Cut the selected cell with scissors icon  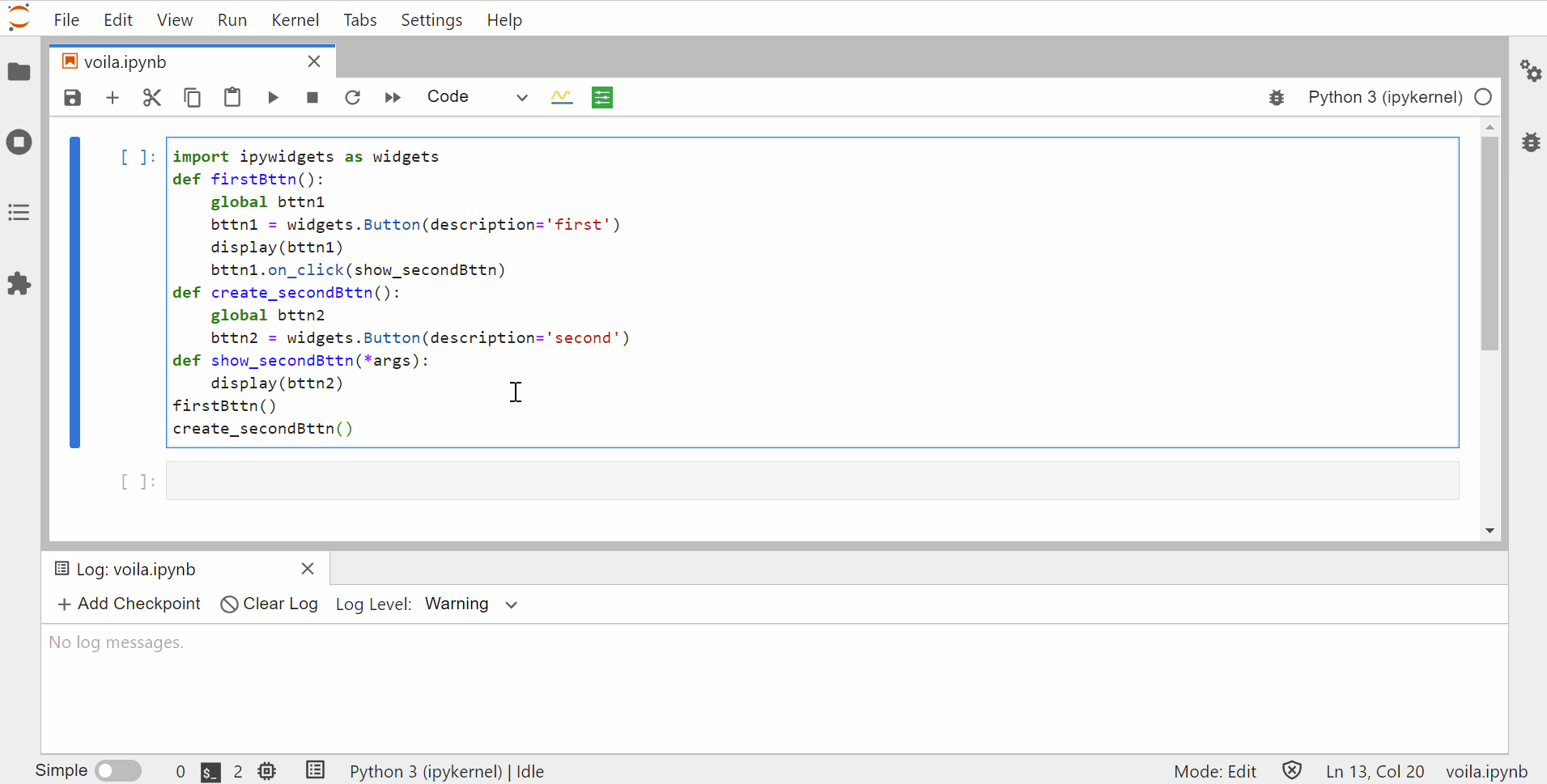[151, 97]
